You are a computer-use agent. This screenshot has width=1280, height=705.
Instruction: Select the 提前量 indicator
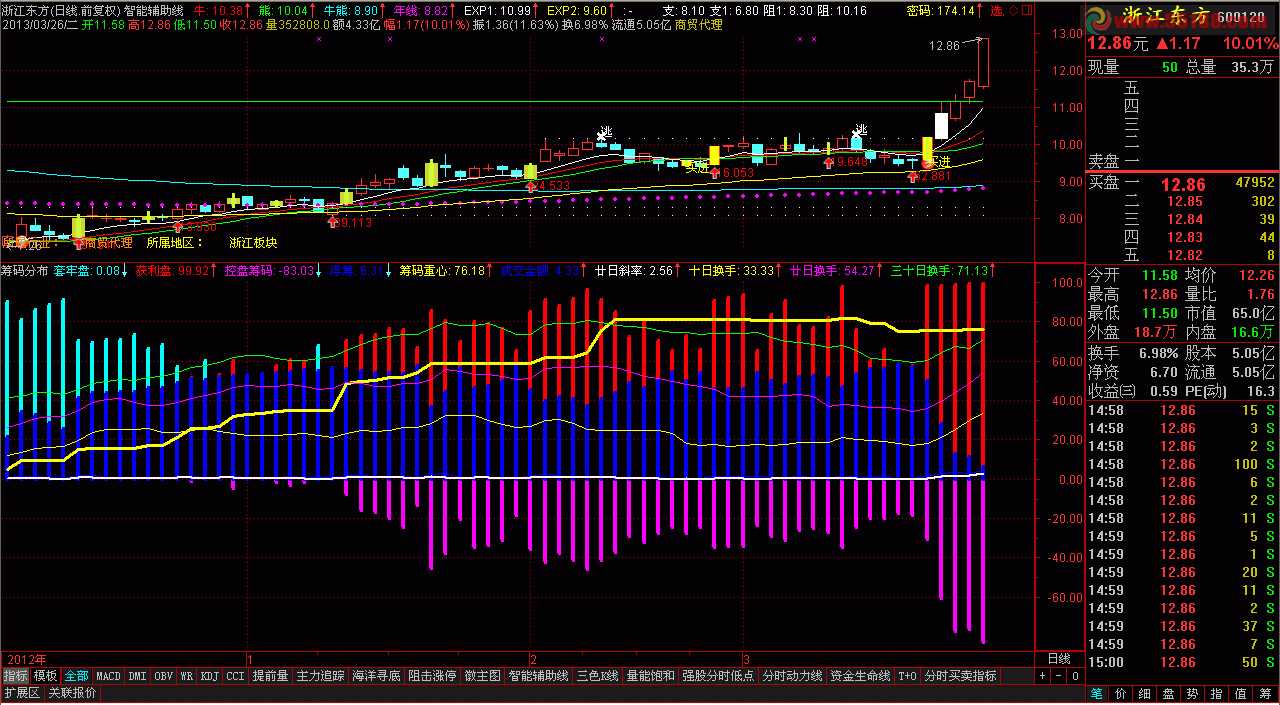pos(270,676)
